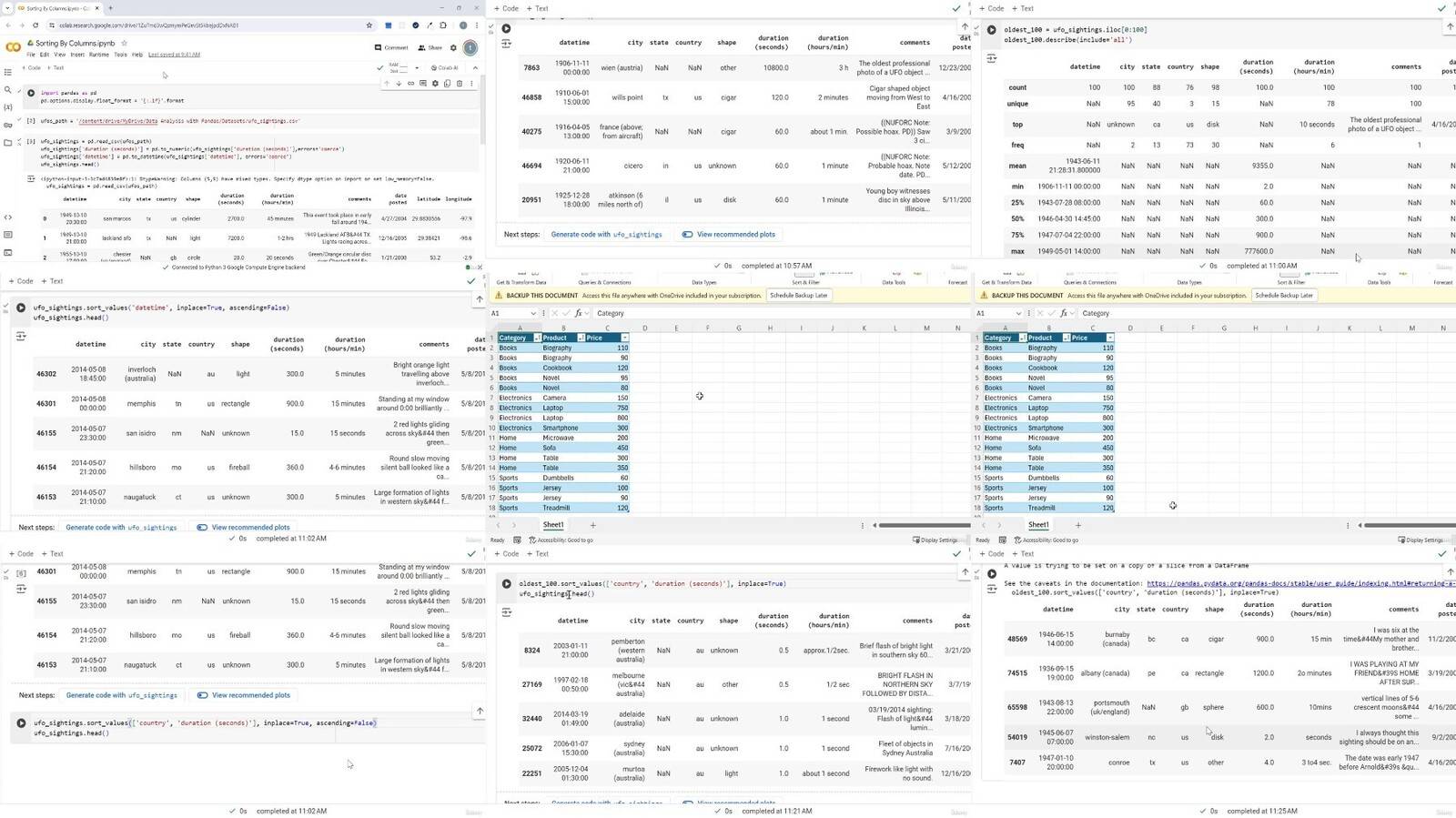The height and width of the screenshot is (818, 1456).
Task: Bookmark the page with the address bar star
Action: [x=369, y=25]
